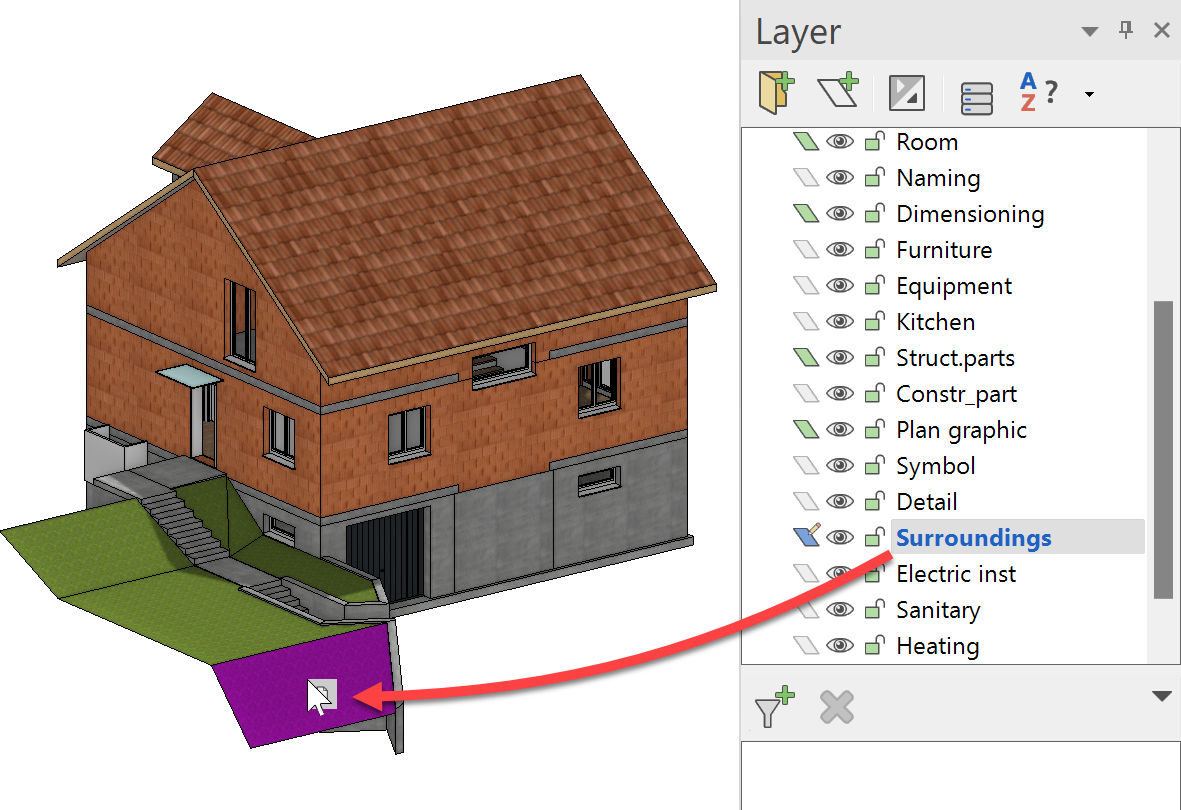Click the A-Z sort layers icon
Screen dimensions: 1181x810
[1037, 93]
